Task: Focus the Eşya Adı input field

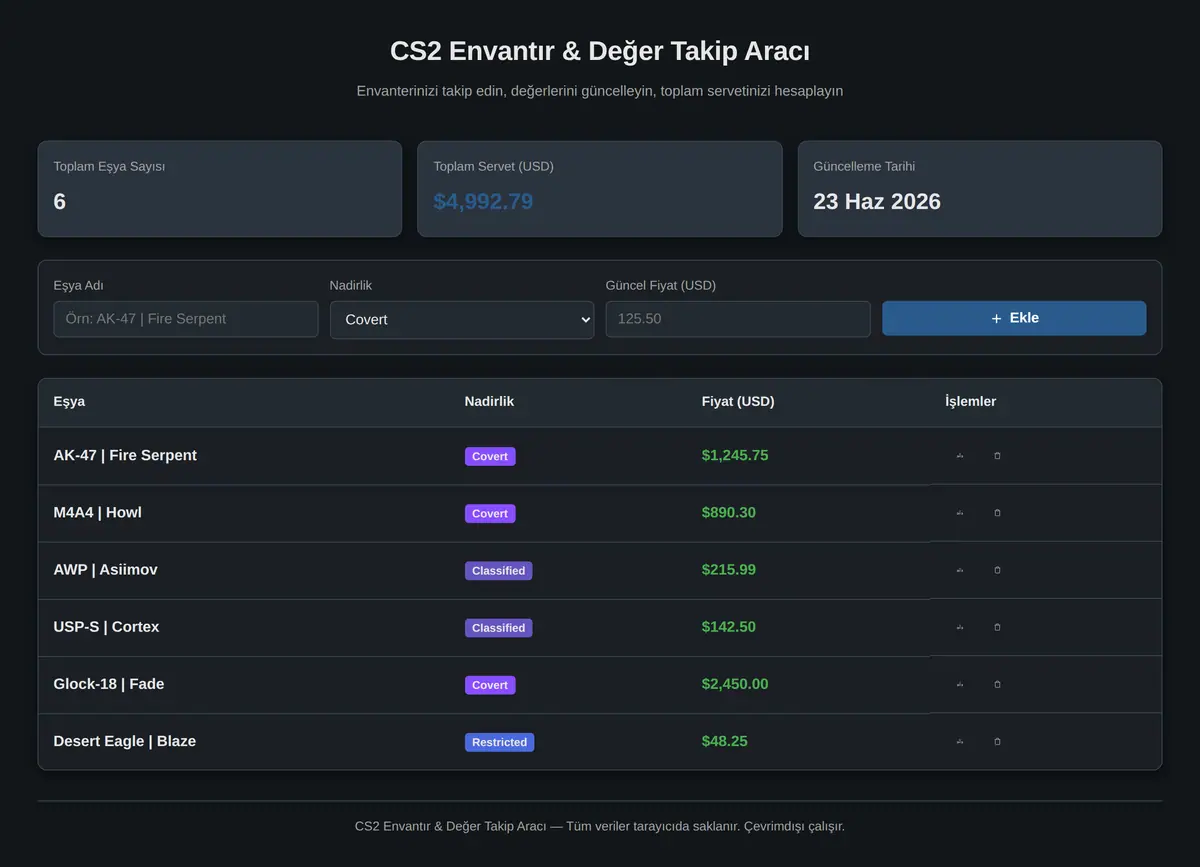Action: [x=186, y=319]
